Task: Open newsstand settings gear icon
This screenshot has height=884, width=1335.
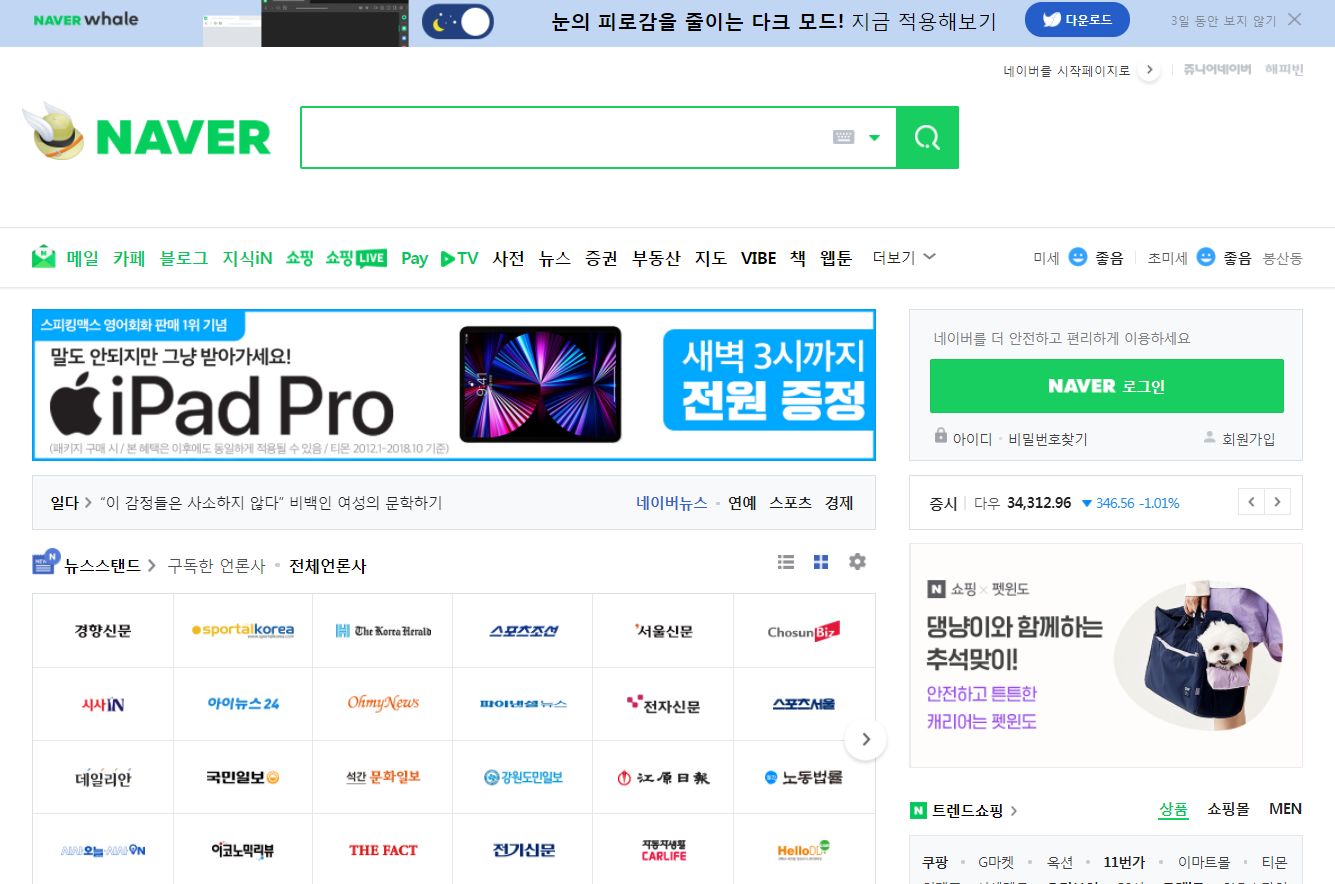Action: [857, 562]
